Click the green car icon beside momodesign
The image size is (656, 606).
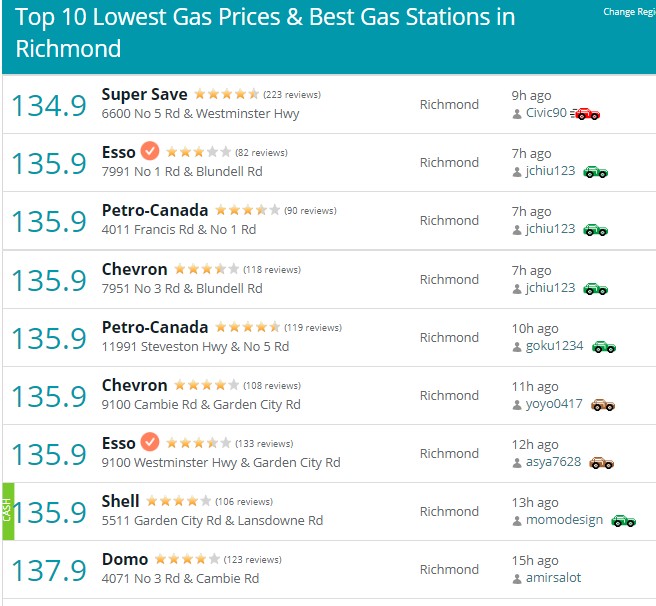[623, 521]
